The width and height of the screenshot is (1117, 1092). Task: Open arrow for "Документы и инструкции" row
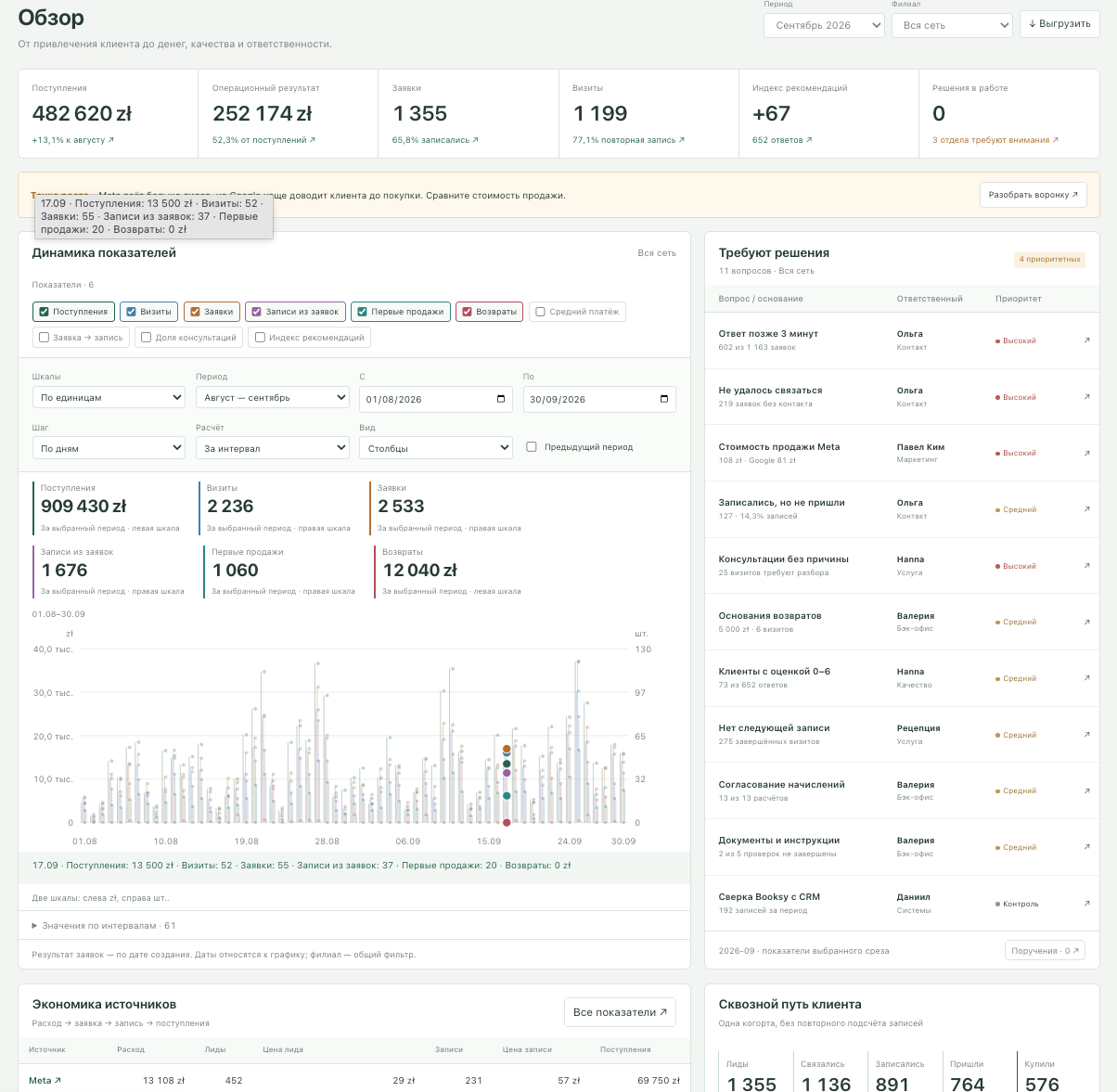(x=1087, y=847)
